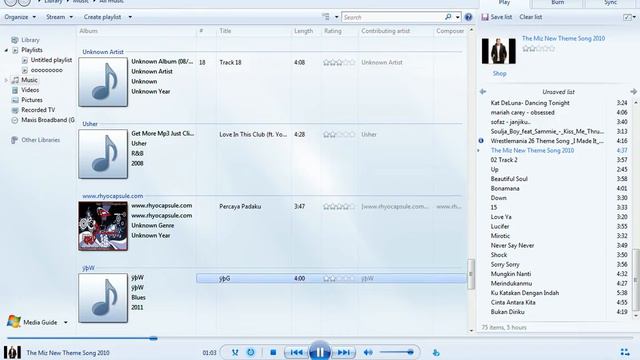This screenshot has height=360, width=640.
Task: Switch to the Play tab
Action: 504,3
